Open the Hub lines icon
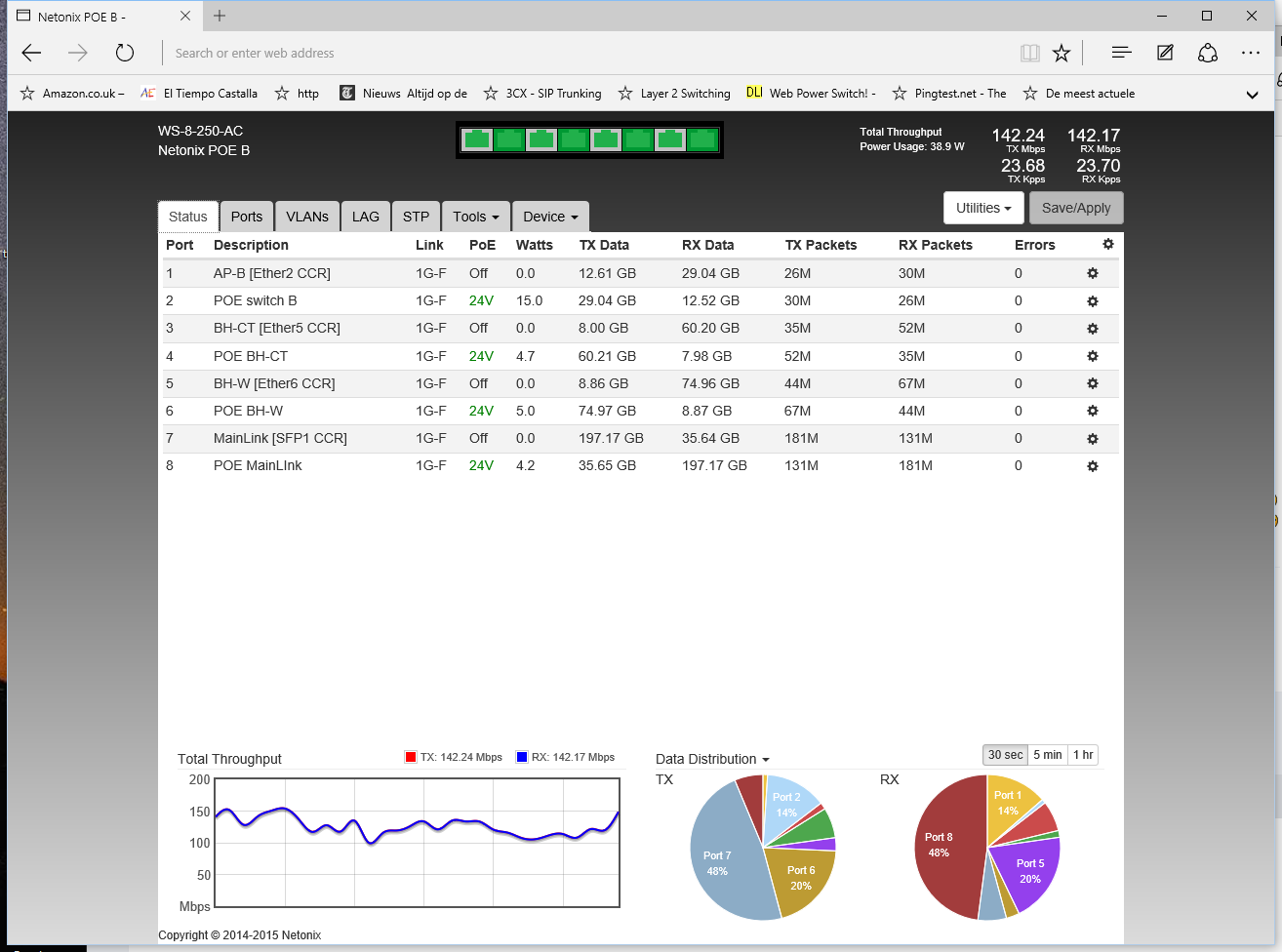This screenshot has height=952, width=1282. [x=1121, y=53]
